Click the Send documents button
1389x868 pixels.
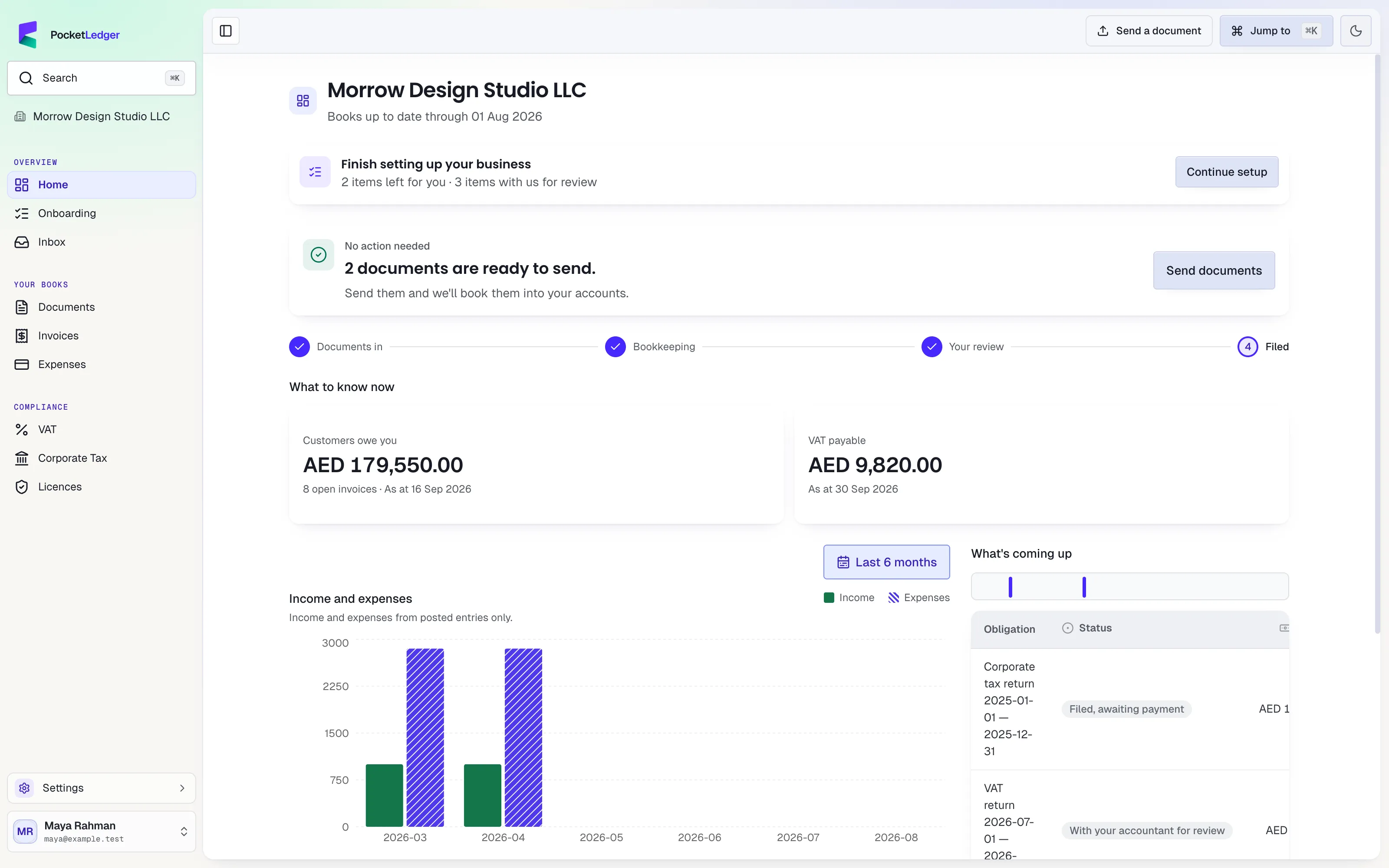point(1214,270)
